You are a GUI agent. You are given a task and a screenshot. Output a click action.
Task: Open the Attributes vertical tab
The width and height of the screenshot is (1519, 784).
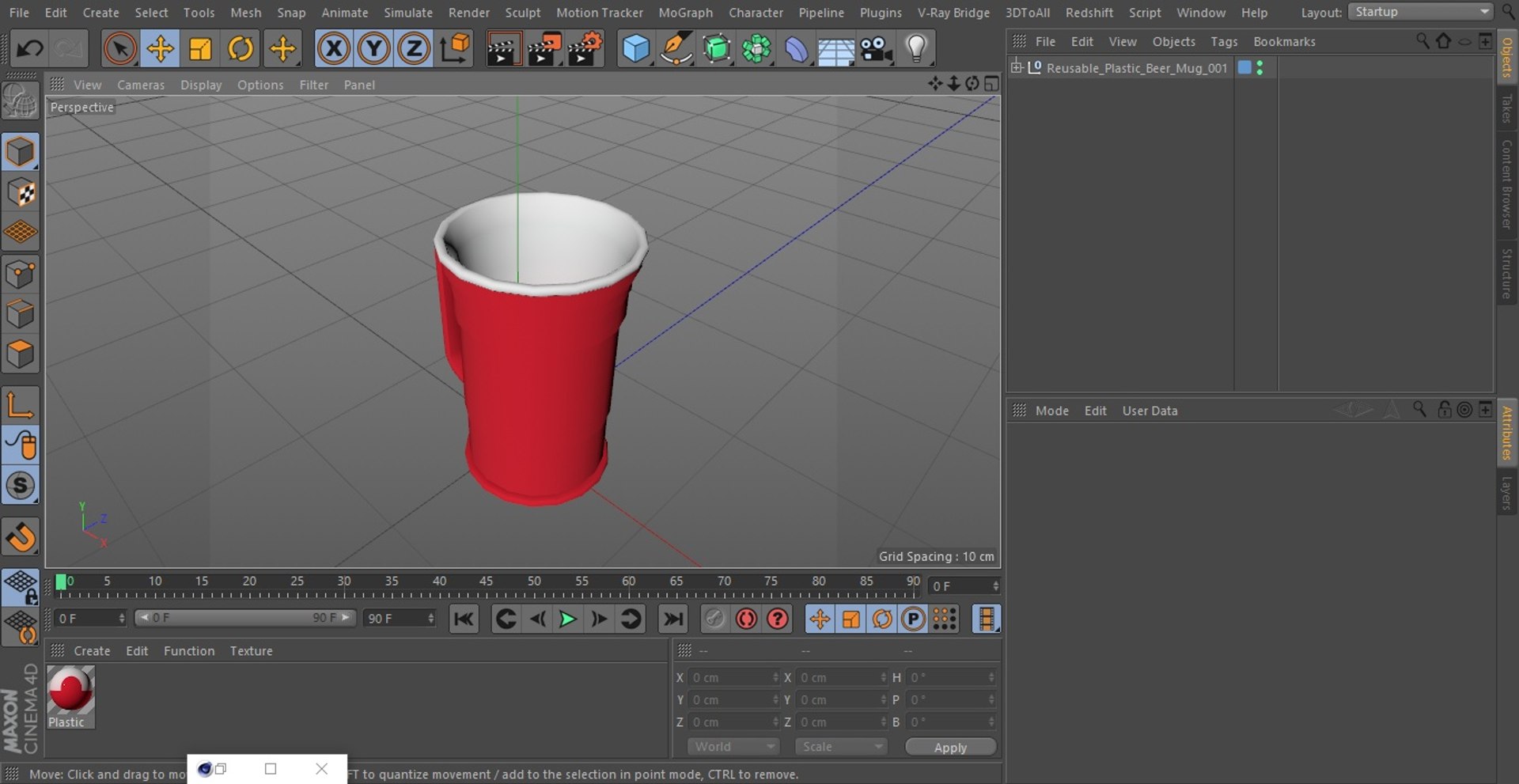click(x=1506, y=432)
